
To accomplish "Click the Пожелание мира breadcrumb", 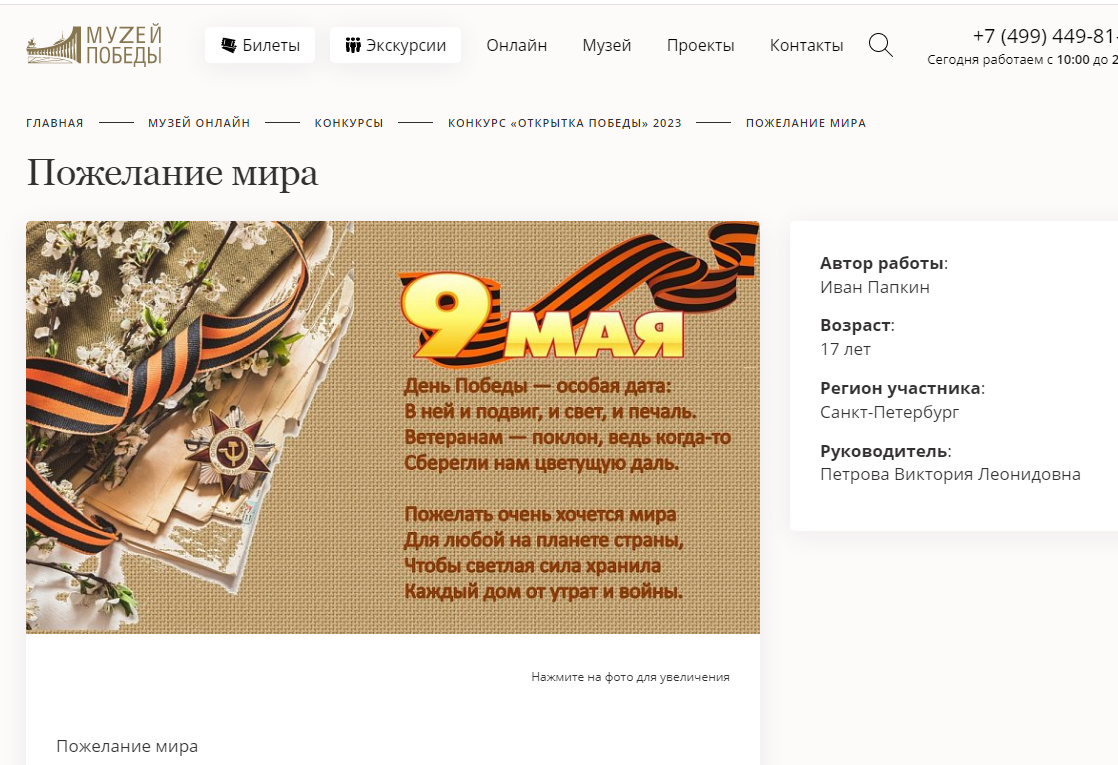I will [x=806, y=123].
